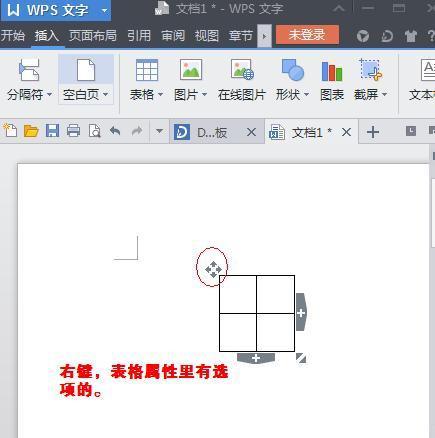Click the 图表 chart icon
This screenshot has width=435, height=438.
point(332,71)
